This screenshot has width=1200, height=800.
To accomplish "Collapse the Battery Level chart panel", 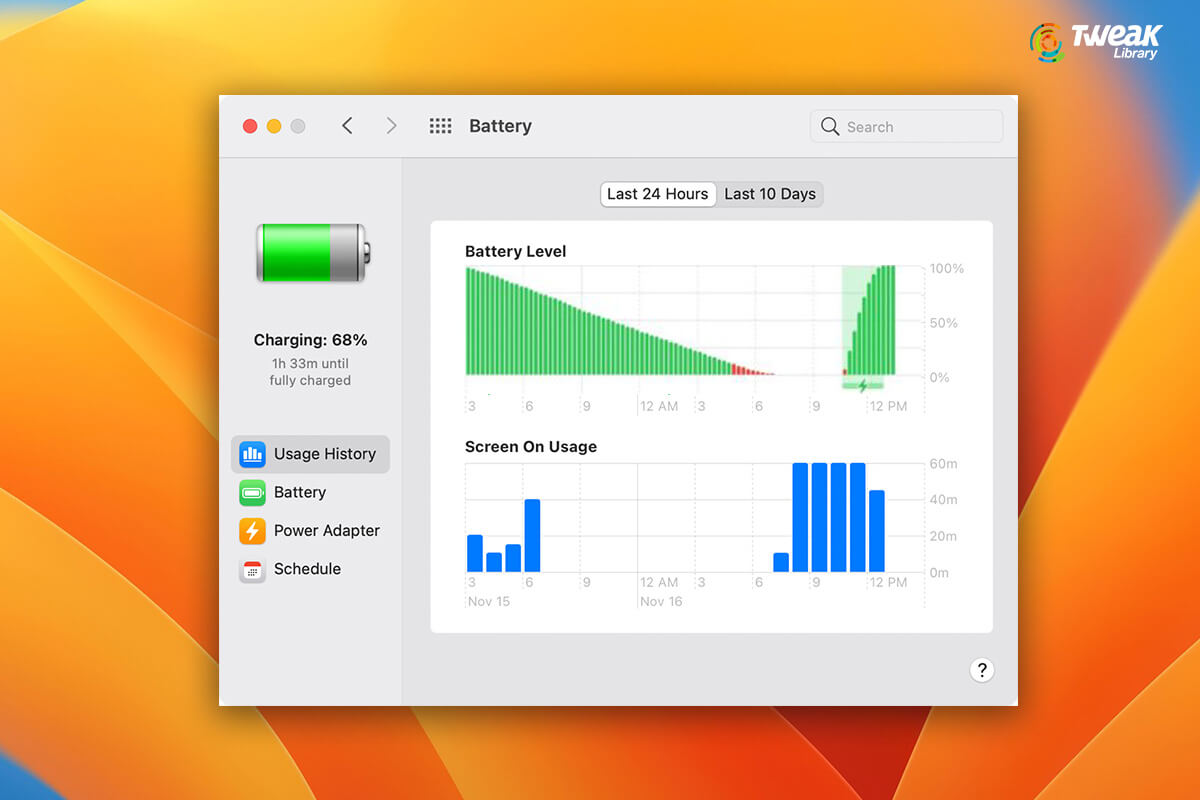I will coord(516,251).
